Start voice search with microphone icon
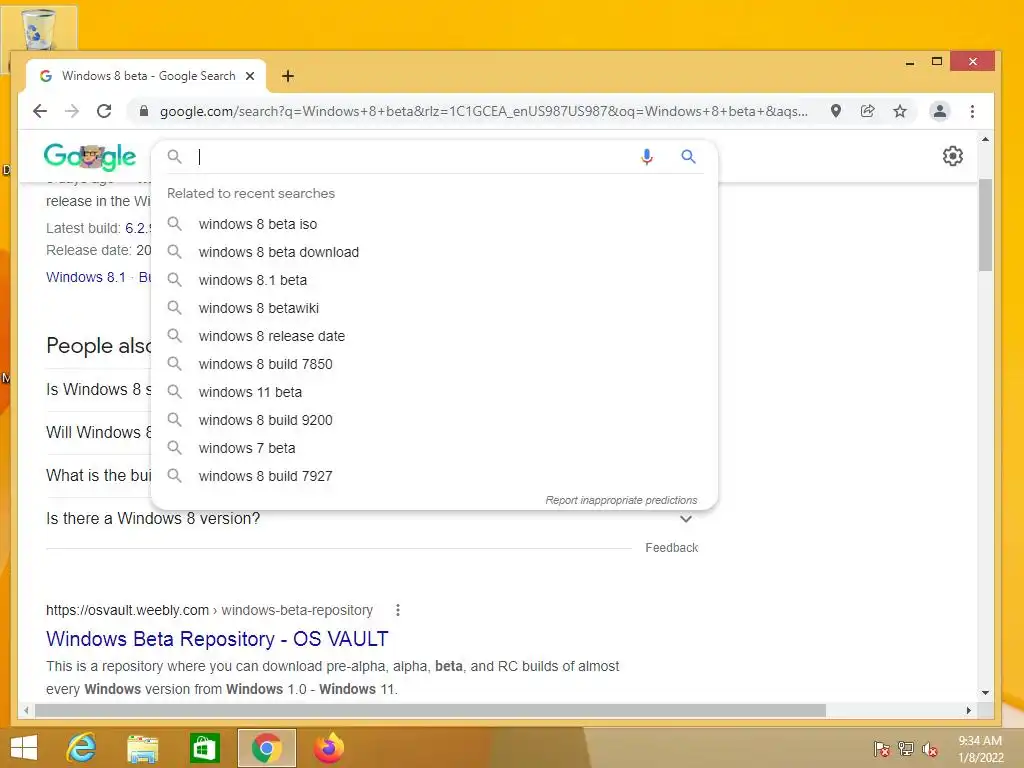Viewport: 1024px width, 768px height. tap(647, 157)
